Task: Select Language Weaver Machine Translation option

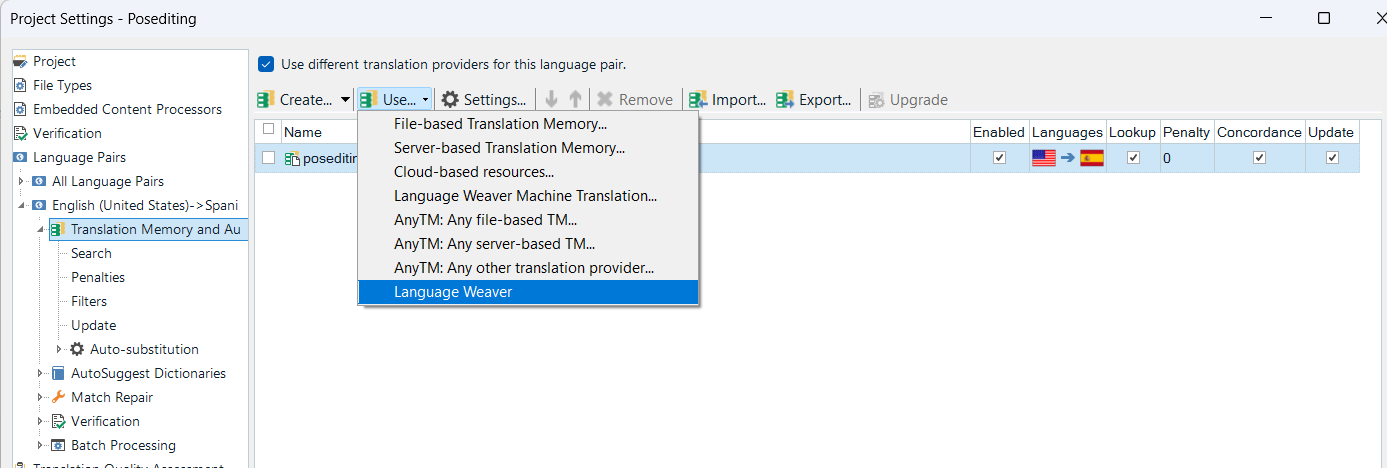Action: pyautogui.click(x=528, y=196)
